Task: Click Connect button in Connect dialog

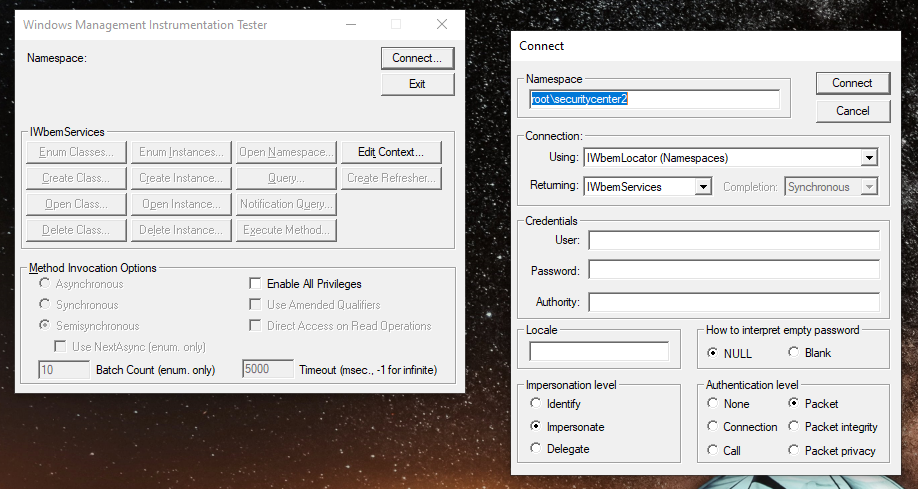Action: point(852,83)
